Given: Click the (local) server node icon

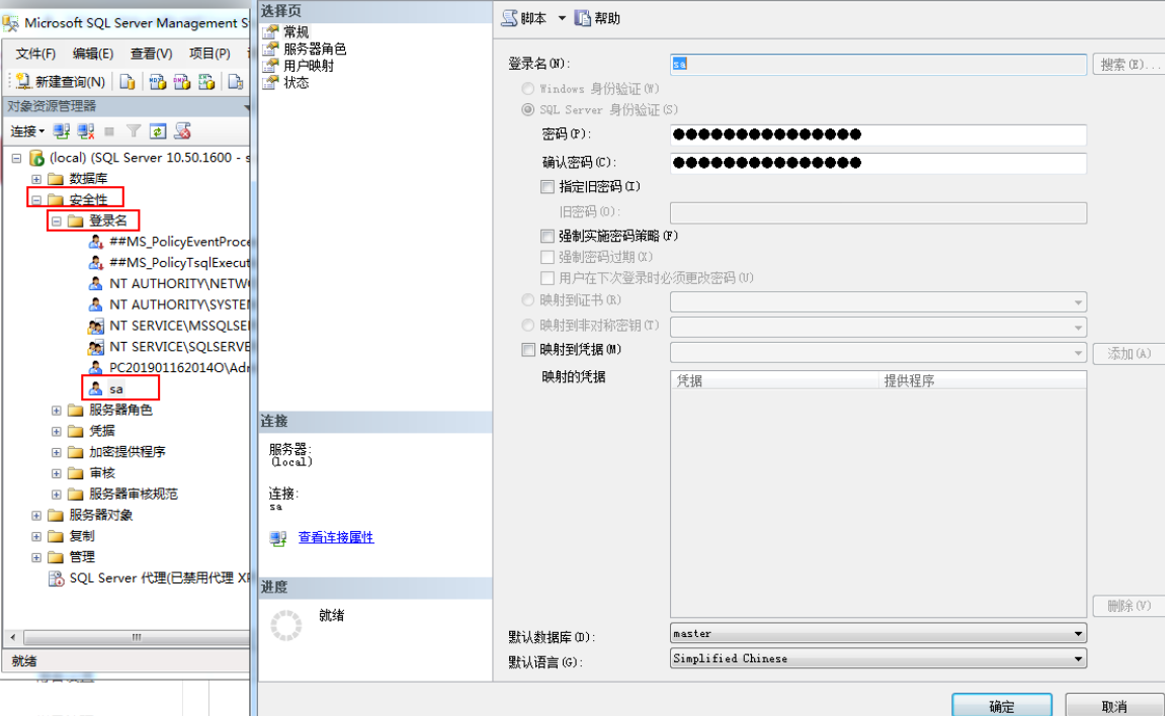Looking at the screenshot, I should point(36,157).
